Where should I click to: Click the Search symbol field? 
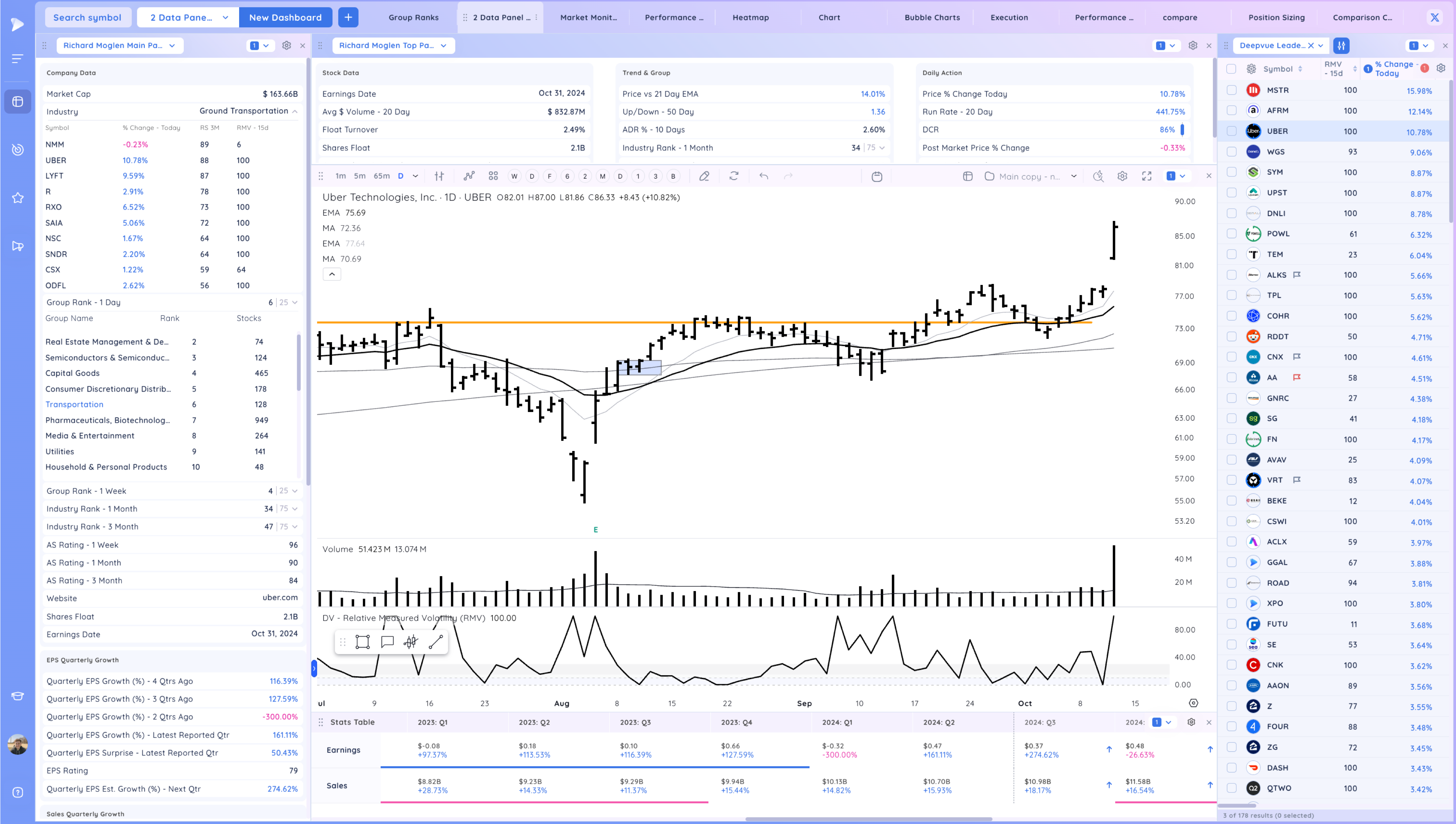pos(87,17)
